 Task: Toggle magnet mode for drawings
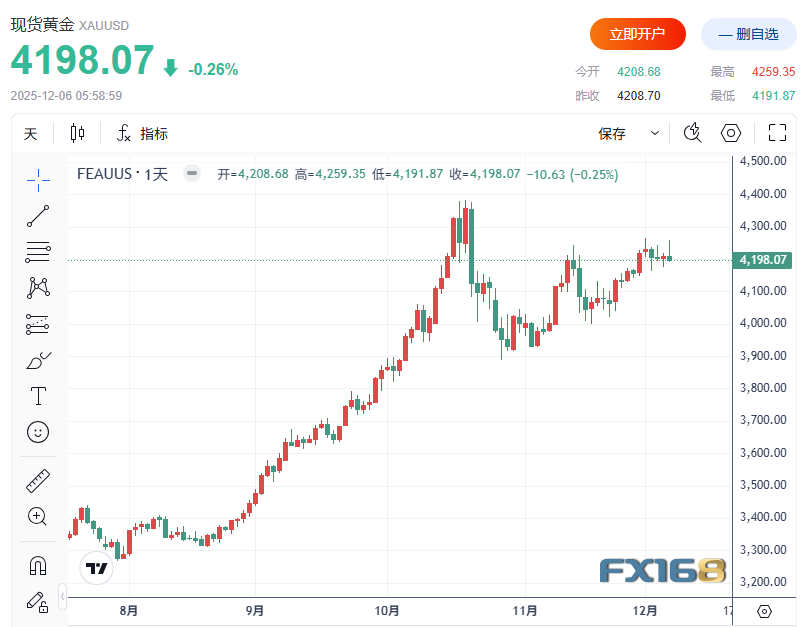click(x=38, y=565)
